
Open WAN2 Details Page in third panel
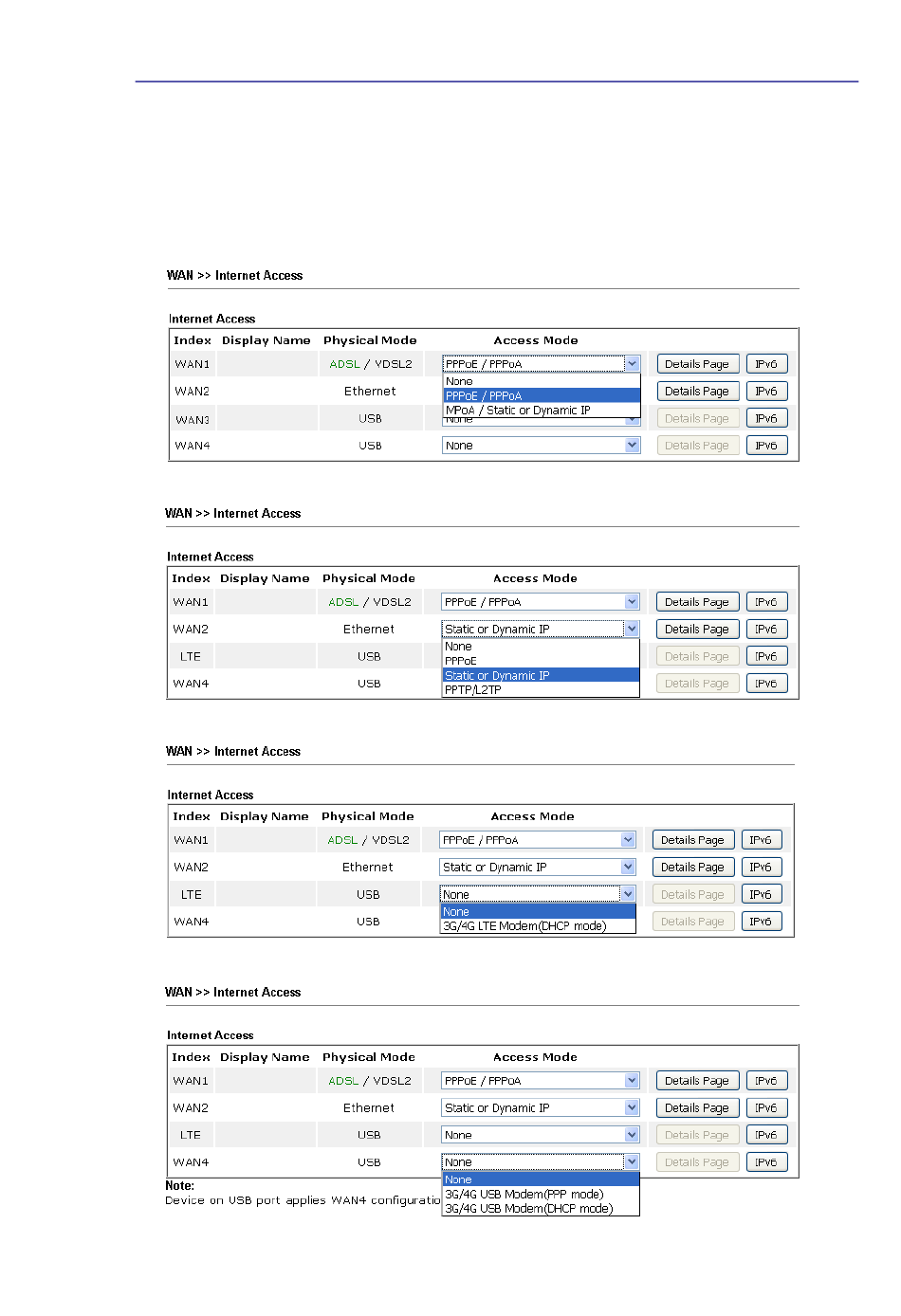[693, 867]
